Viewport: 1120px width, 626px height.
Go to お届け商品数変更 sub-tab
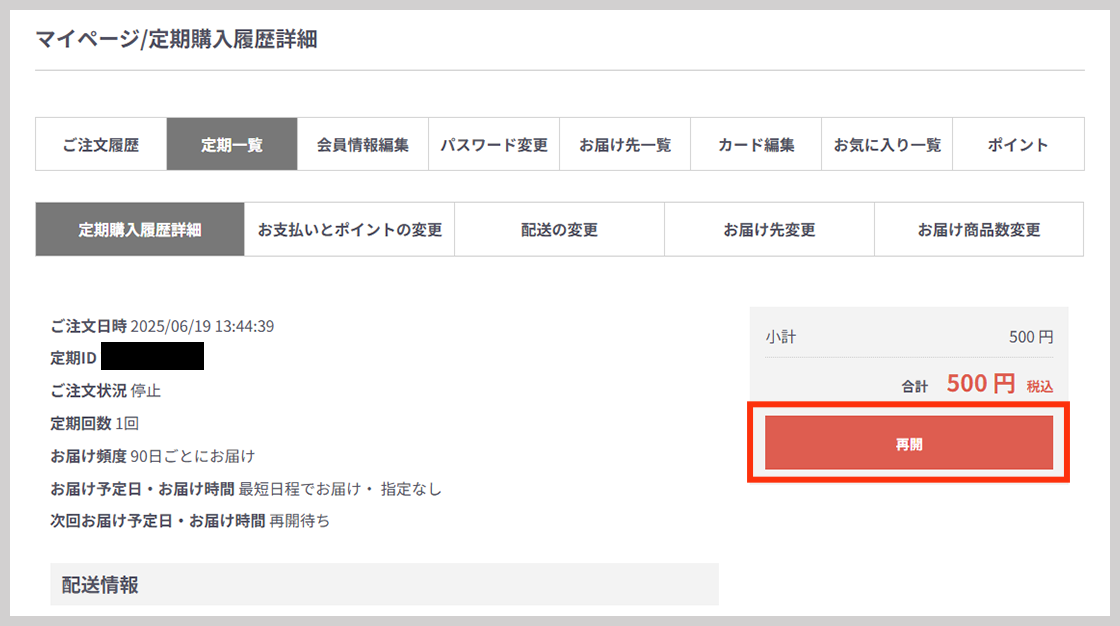979,230
